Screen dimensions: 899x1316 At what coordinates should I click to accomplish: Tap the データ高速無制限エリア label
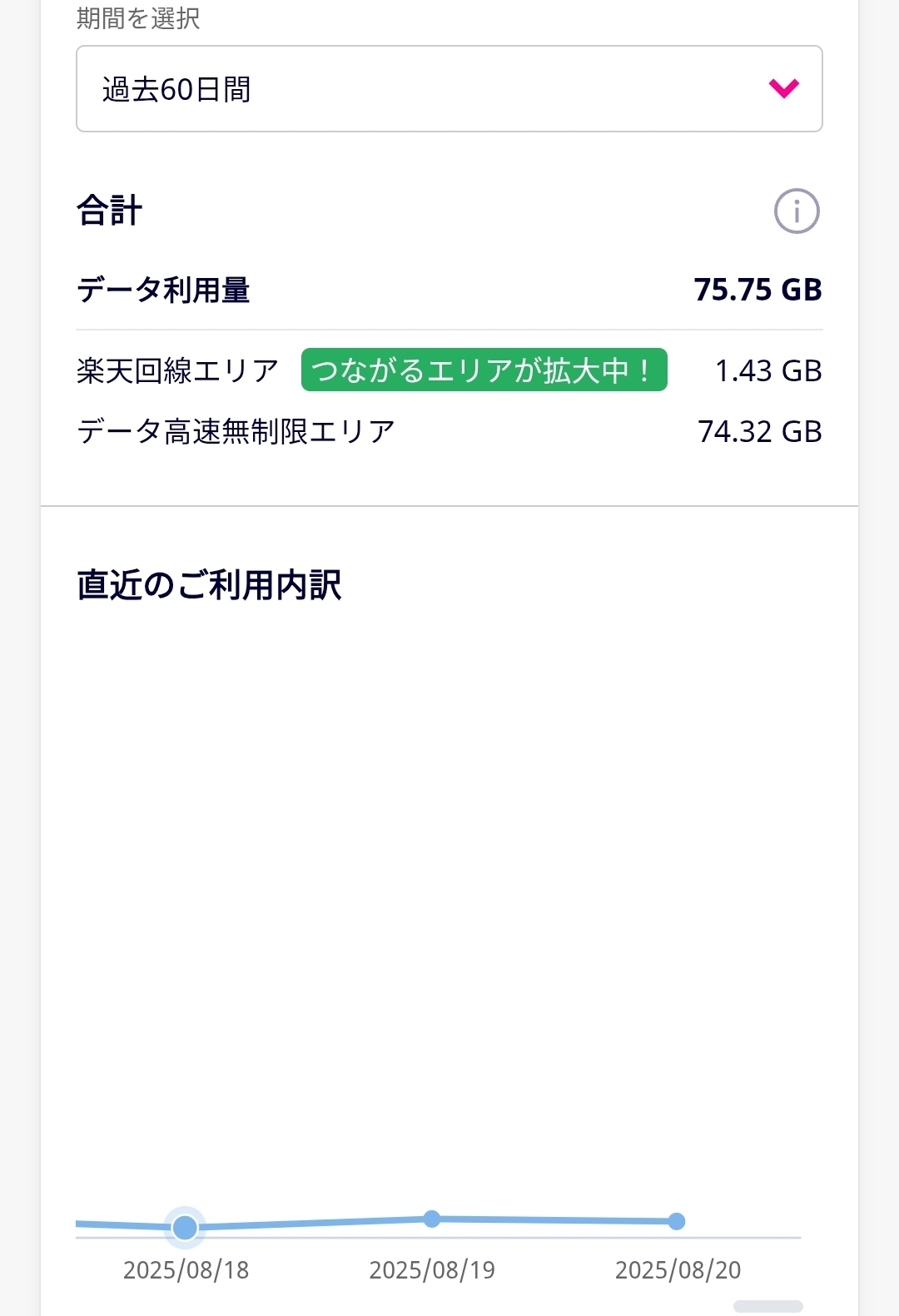[236, 431]
